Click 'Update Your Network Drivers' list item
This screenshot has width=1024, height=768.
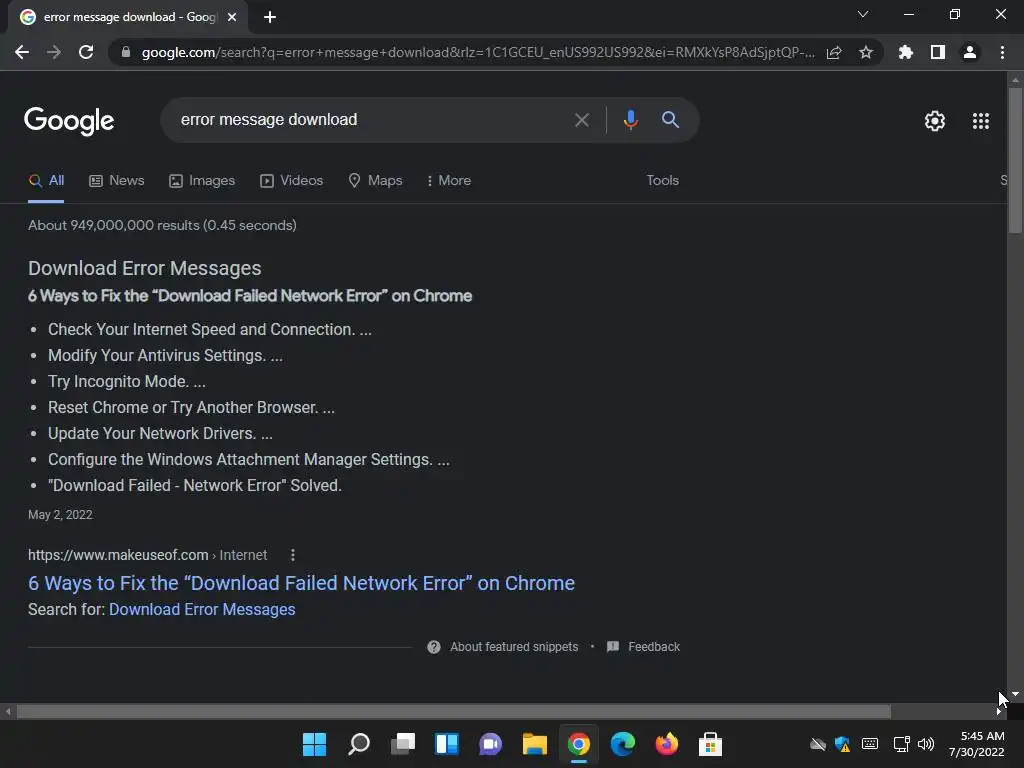tap(160, 434)
